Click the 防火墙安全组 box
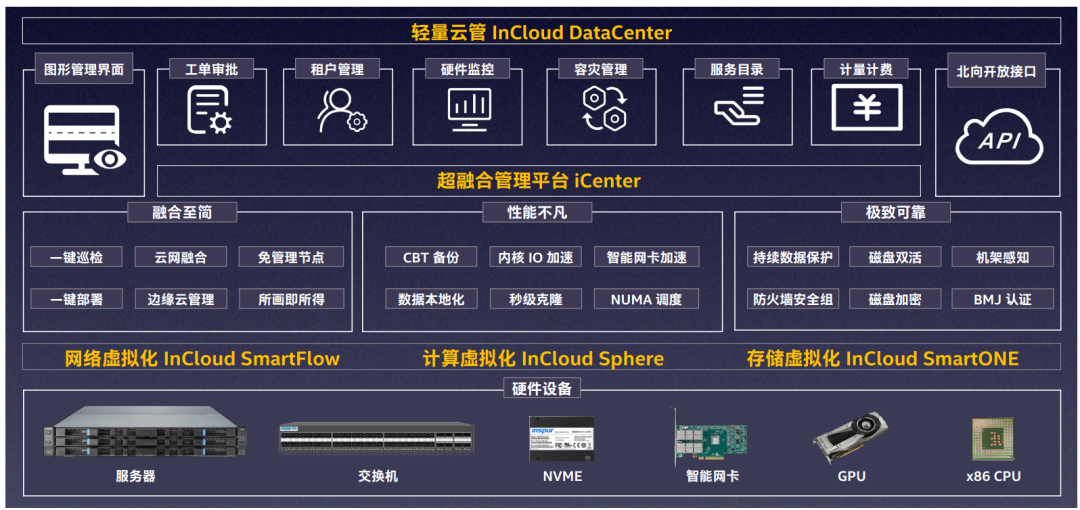 [792, 299]
